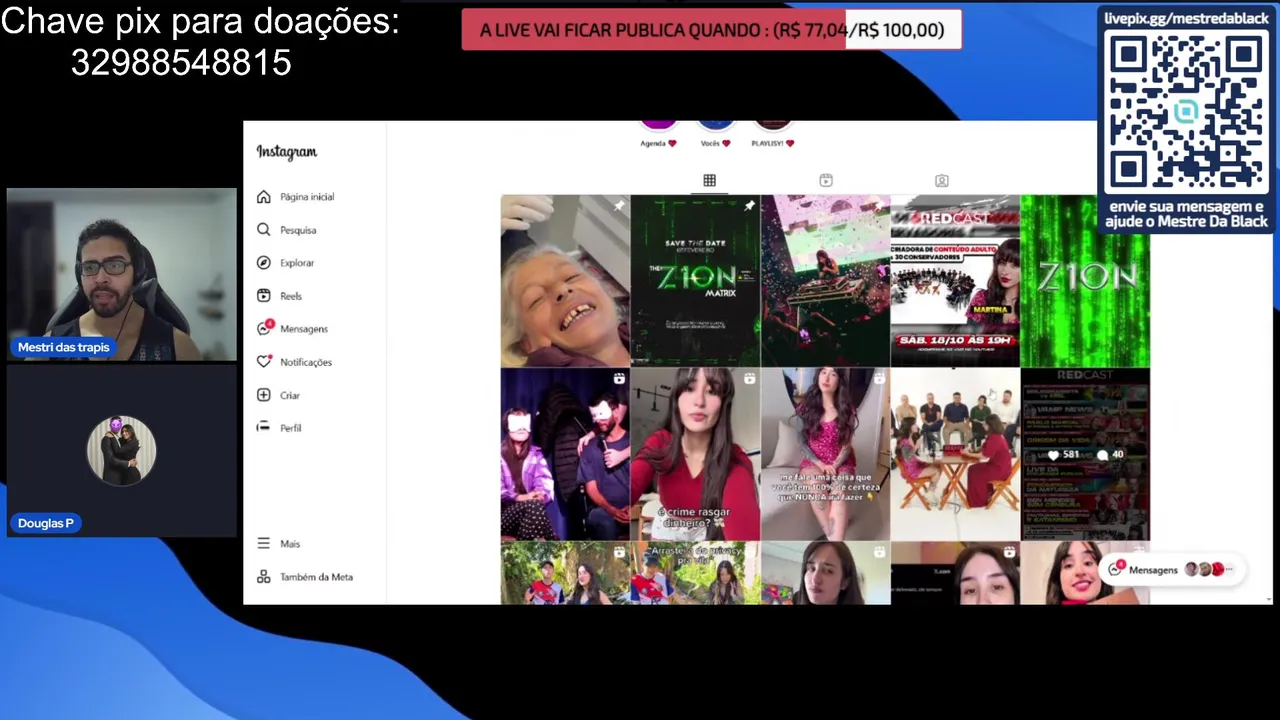Viewport: 1280px width, 720px height.
Task: Click the Criar sidebar label
Action: (290, 395)
